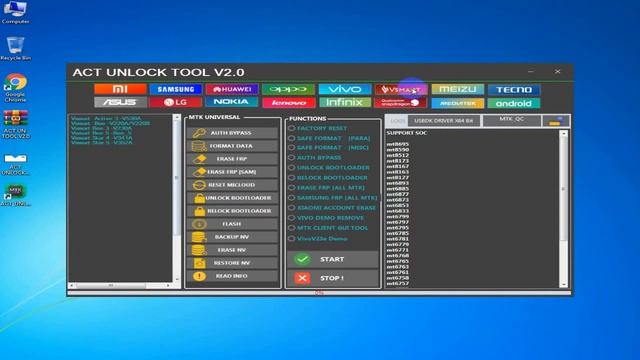Pick the LG brand logo
Viewport: 640px width, 360px height.
pos(176,102)
